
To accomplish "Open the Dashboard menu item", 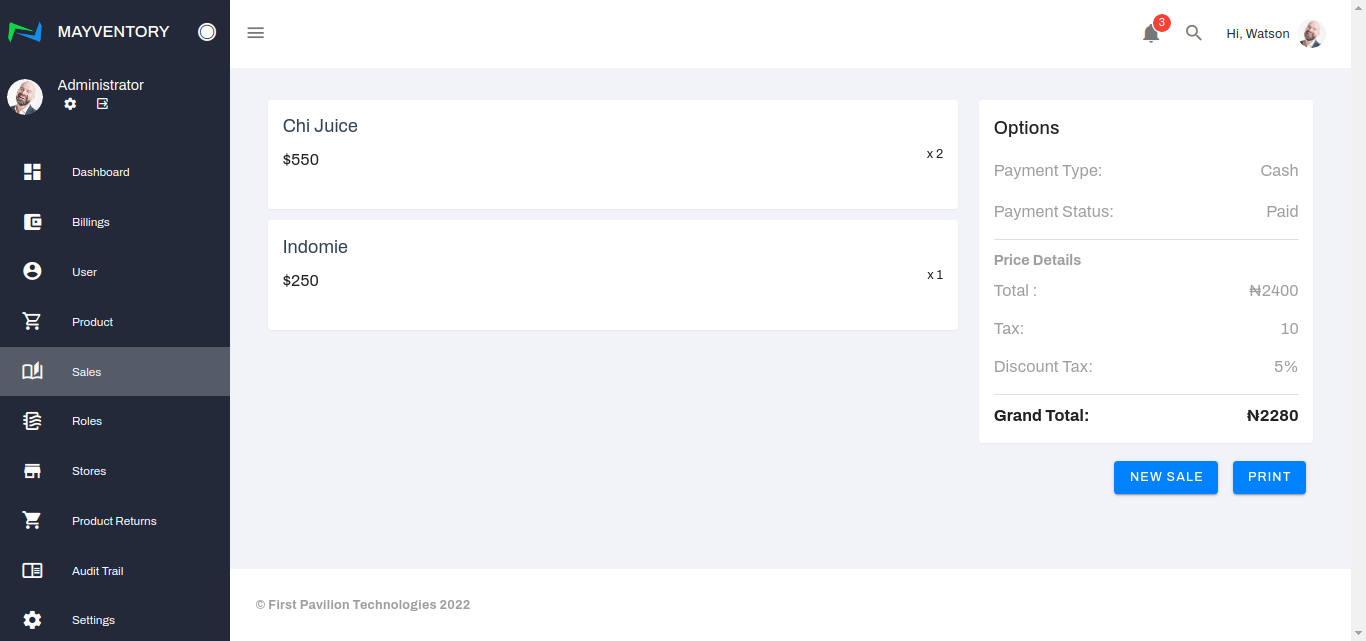I will coord(100,172).
